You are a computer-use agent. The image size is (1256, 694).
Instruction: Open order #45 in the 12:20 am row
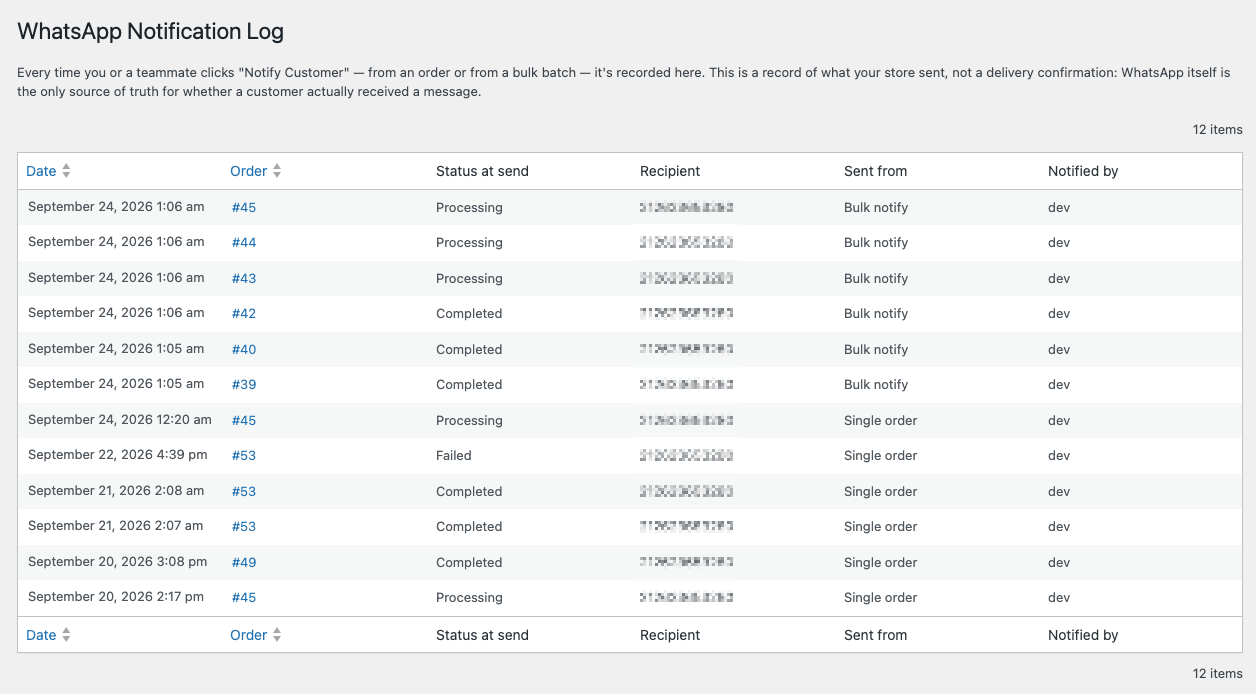(244, 420)
